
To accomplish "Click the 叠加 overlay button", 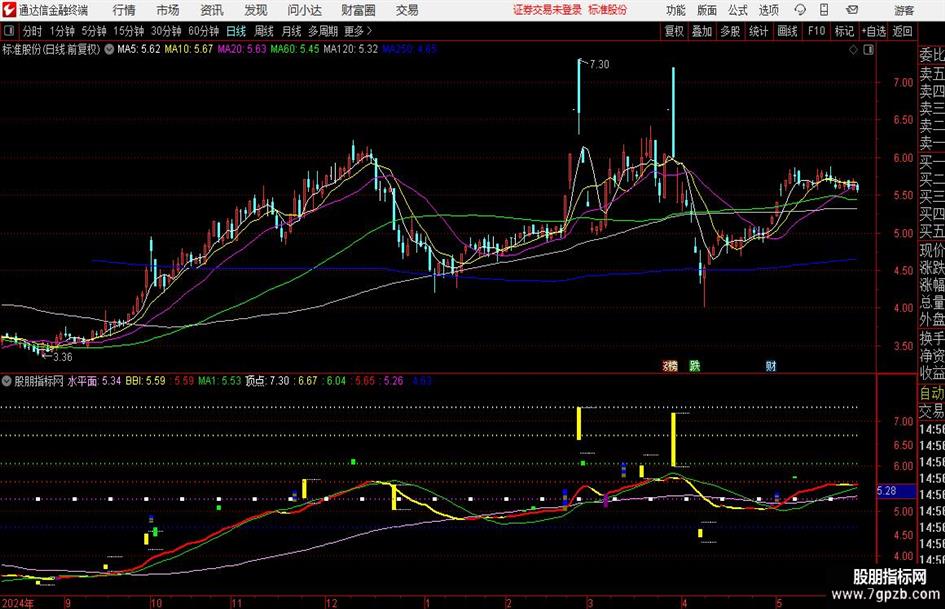I will (702, 31).
